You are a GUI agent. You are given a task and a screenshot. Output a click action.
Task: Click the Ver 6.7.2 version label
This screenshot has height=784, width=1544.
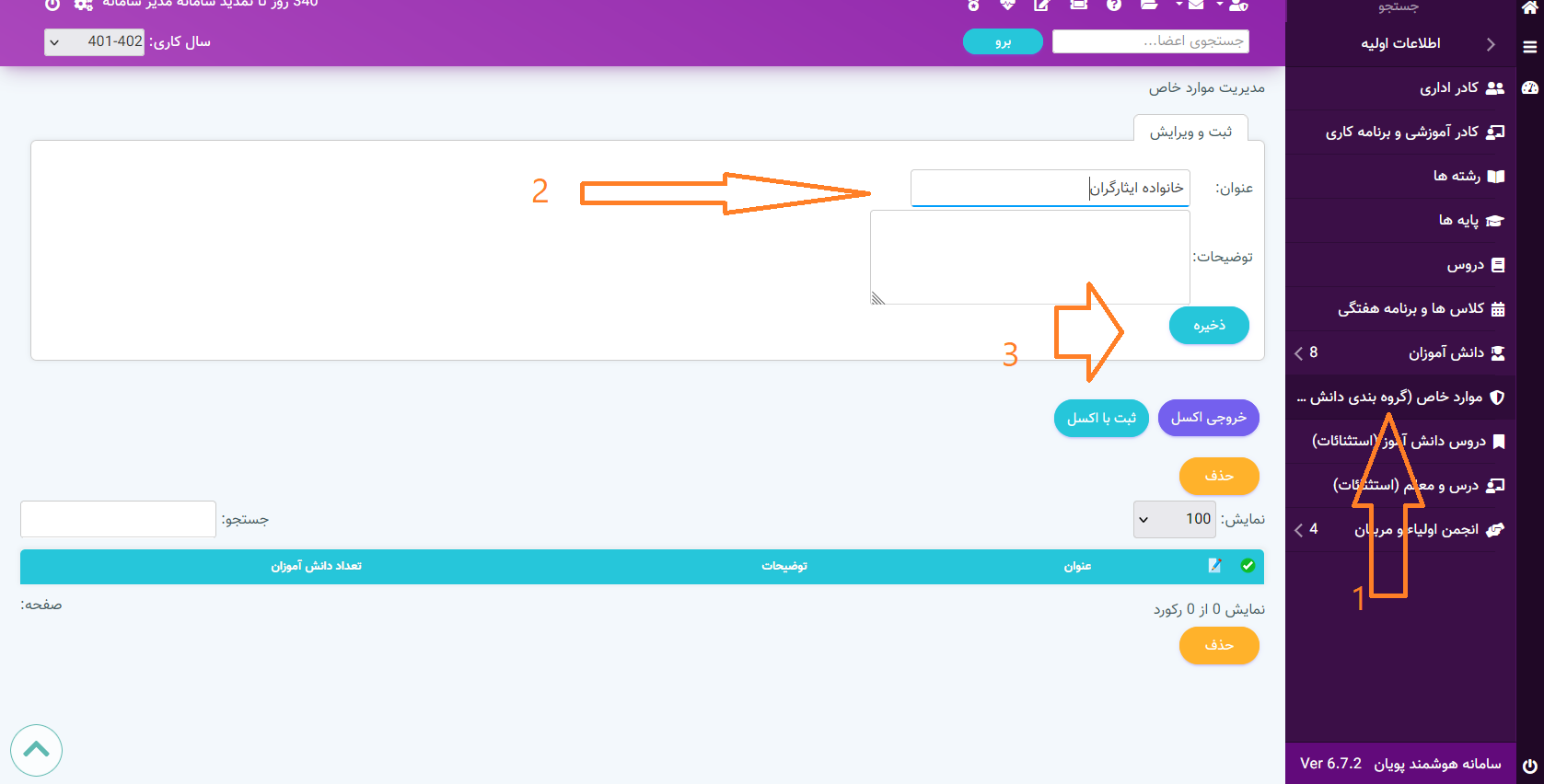click(x=1330, y=764)
